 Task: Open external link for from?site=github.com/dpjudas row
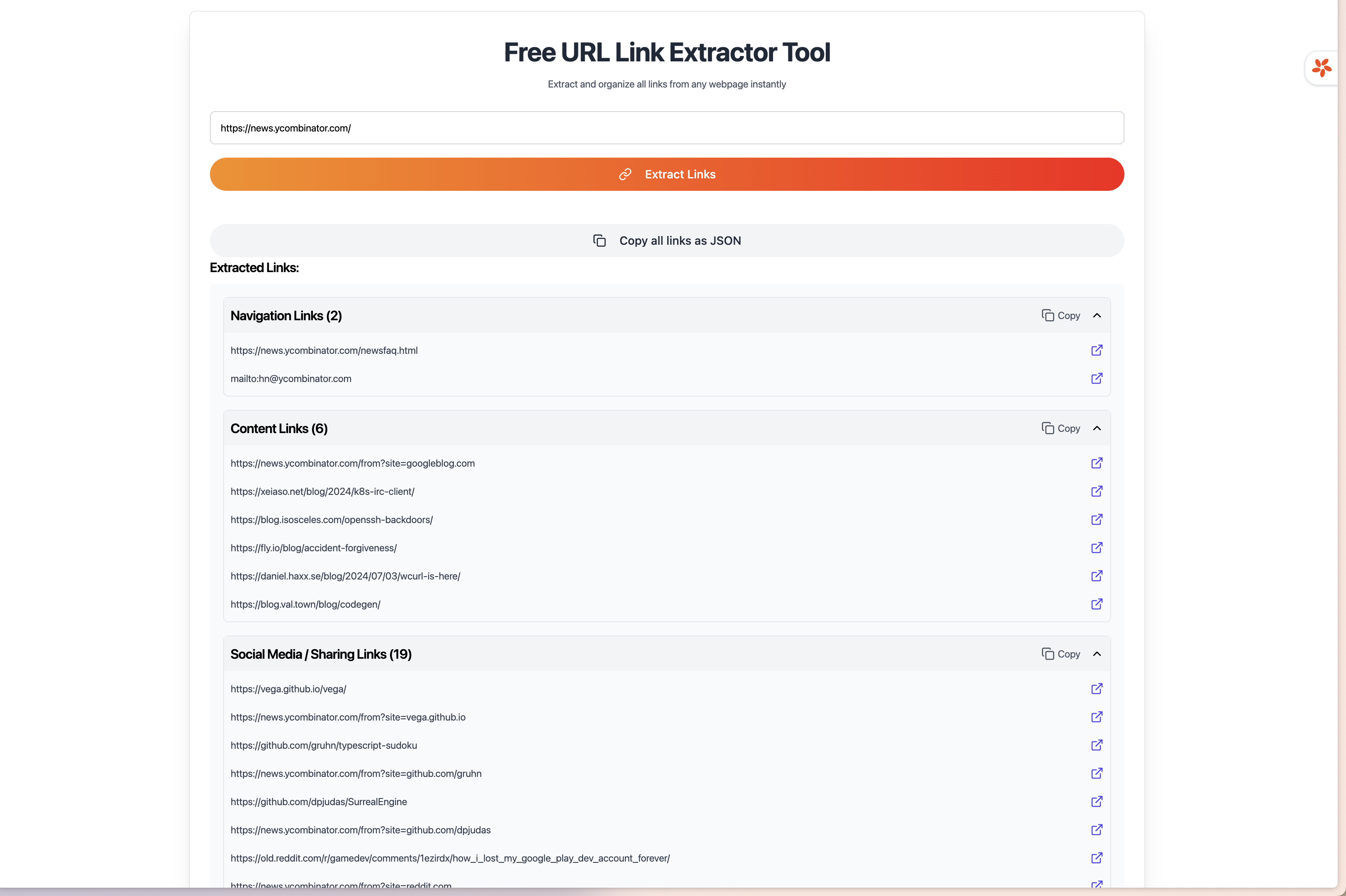click(1096, 830)
